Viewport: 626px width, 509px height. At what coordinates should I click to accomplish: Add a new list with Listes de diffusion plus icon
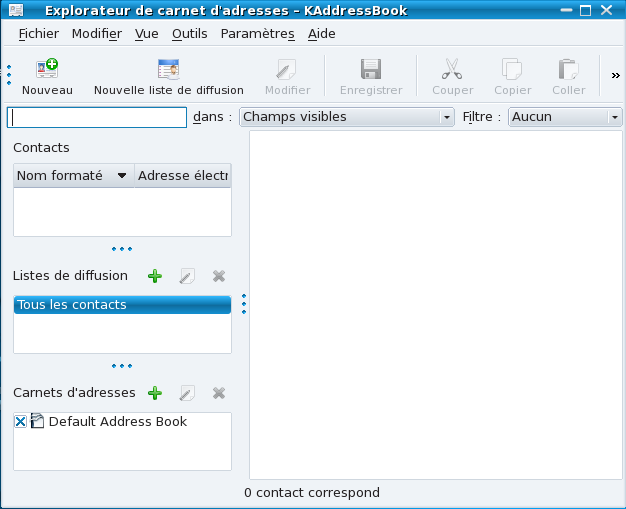pyautogui.click(x=154, y=276)
